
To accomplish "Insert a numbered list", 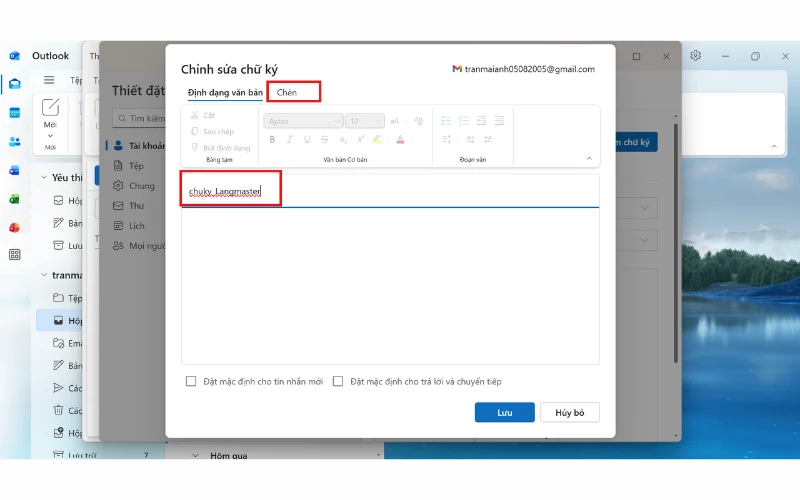I will coord(464,121).
